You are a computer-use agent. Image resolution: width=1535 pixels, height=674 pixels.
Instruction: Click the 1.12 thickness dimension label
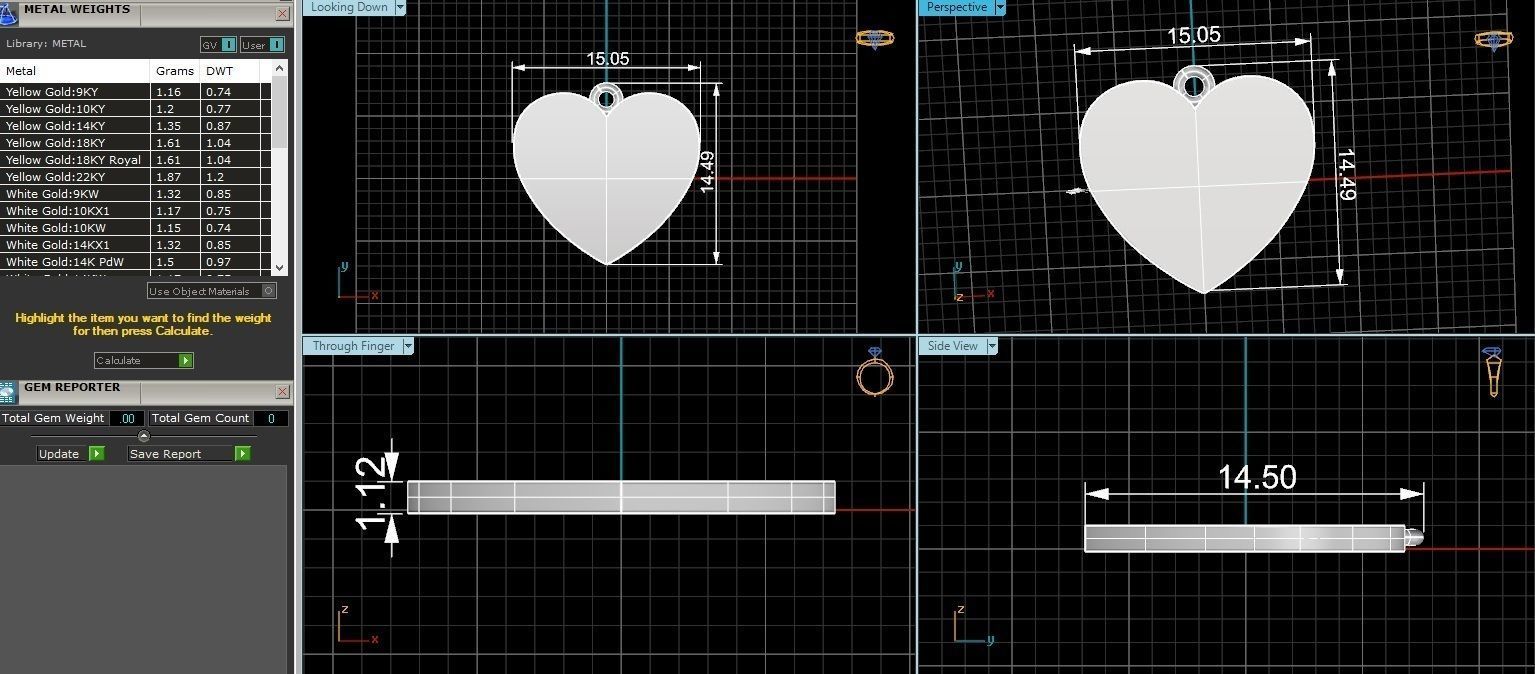point(371,494)
